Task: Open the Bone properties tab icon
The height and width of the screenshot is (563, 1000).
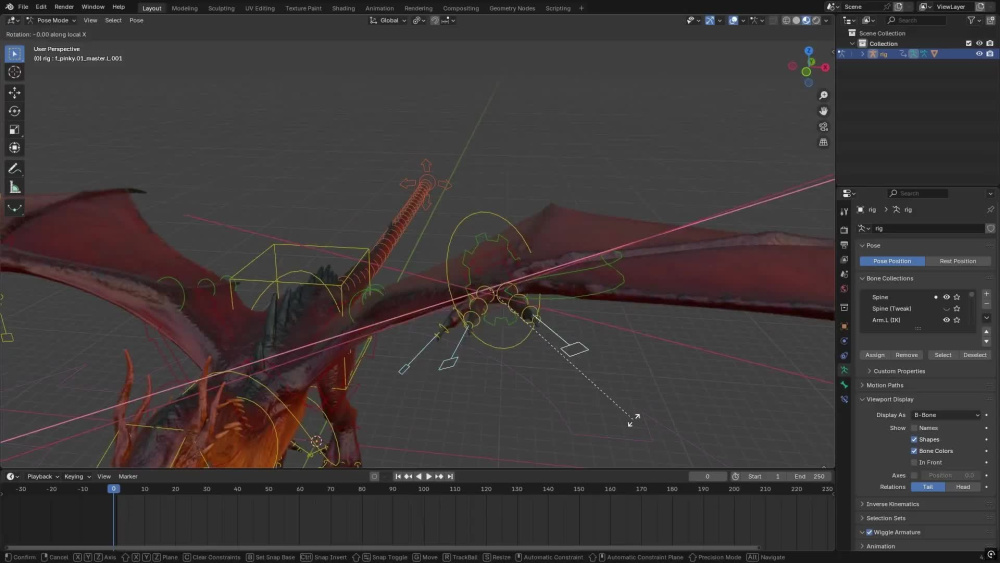Action: (x=844, y=384)
